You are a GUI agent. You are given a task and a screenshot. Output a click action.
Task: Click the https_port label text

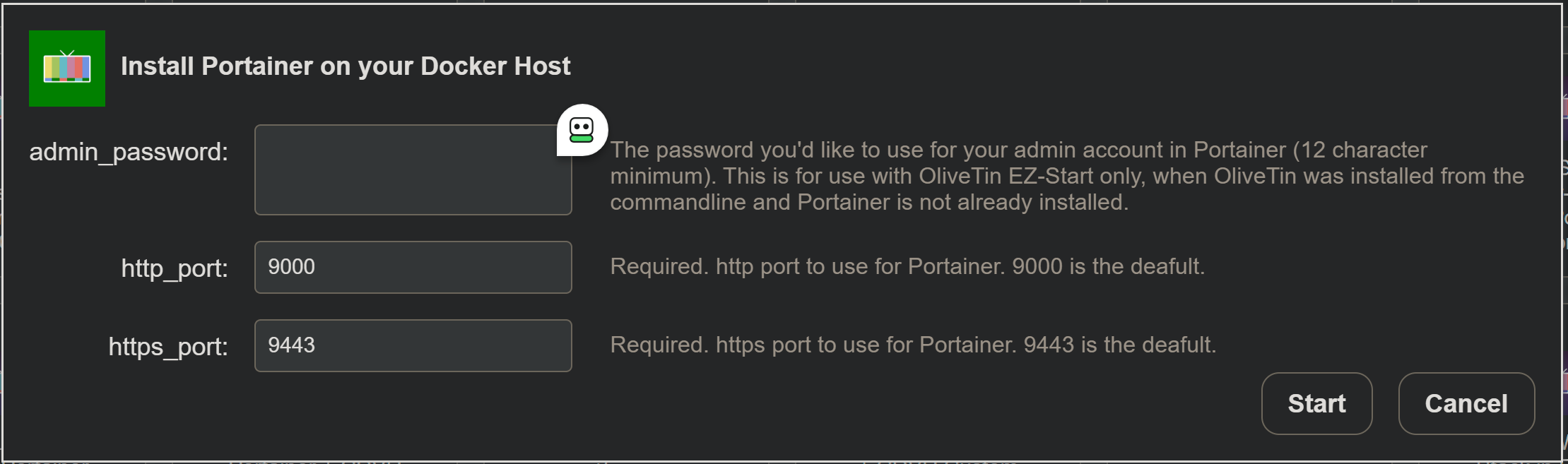click(168, 347)
